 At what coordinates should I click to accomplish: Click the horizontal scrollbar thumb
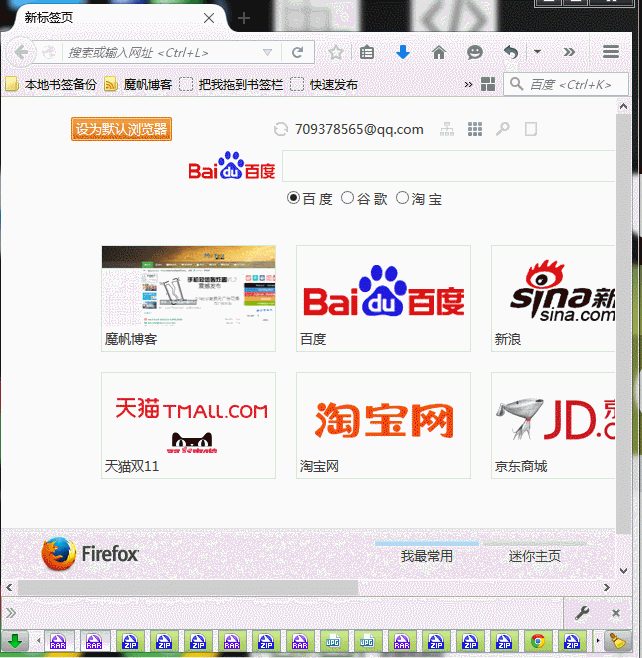pos(188,588)
